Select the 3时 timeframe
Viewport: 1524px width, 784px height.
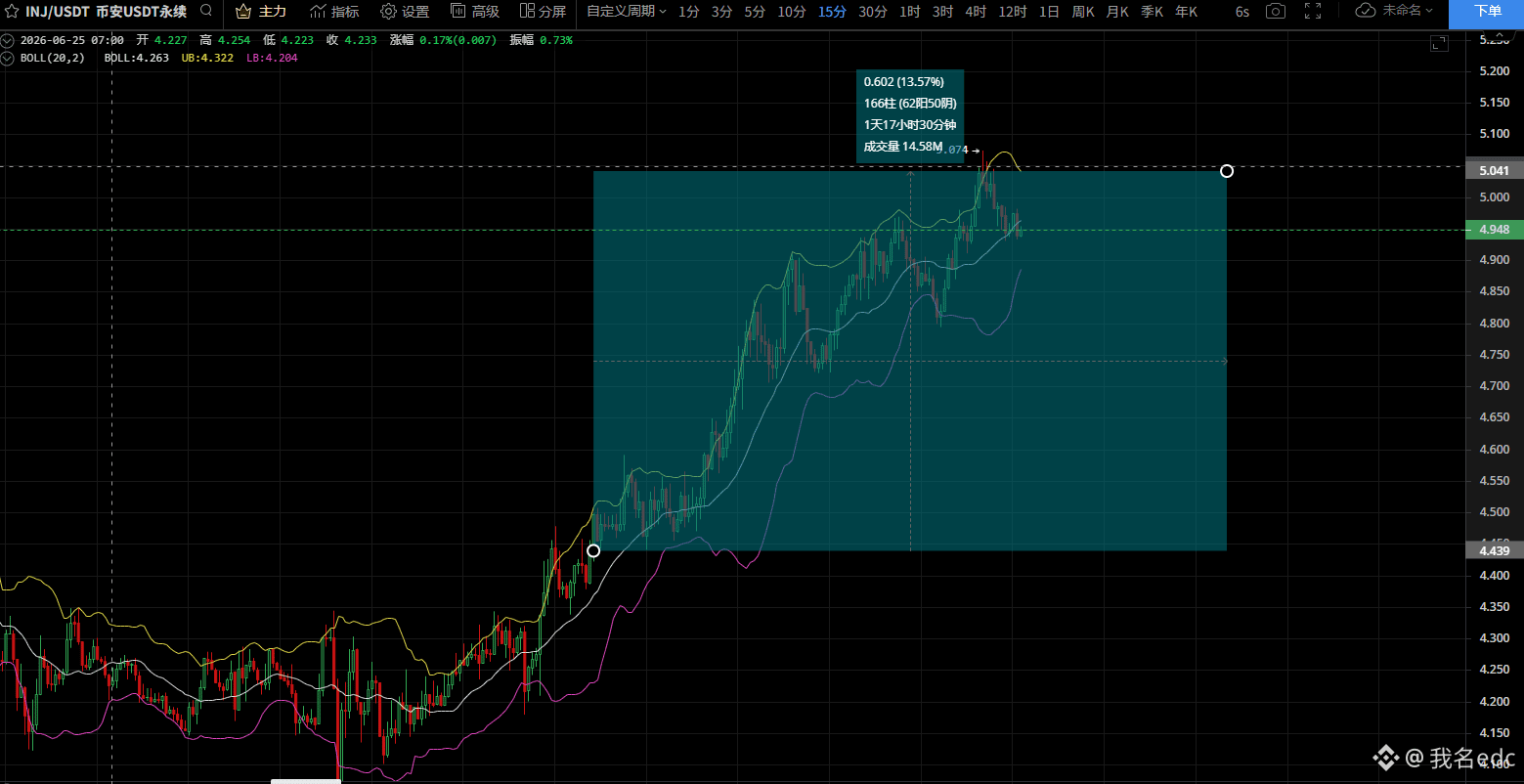click(x=942, y=12)
